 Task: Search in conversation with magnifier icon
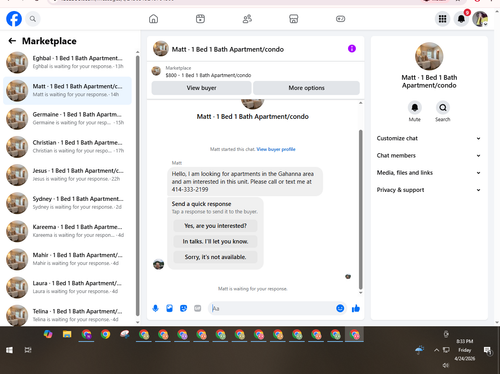click(443, 108)
